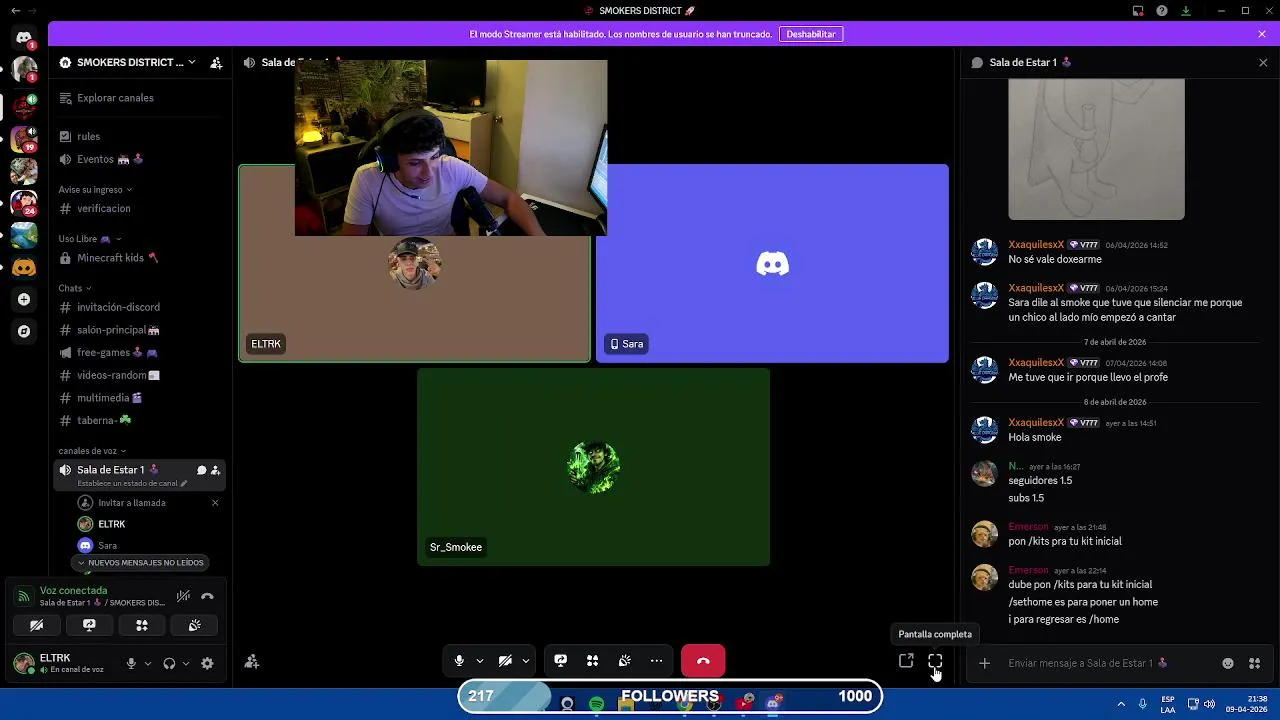Deafen using the headphones in user panel
This screenshot has height=720, width=1280.
click(x=169, y=663)
